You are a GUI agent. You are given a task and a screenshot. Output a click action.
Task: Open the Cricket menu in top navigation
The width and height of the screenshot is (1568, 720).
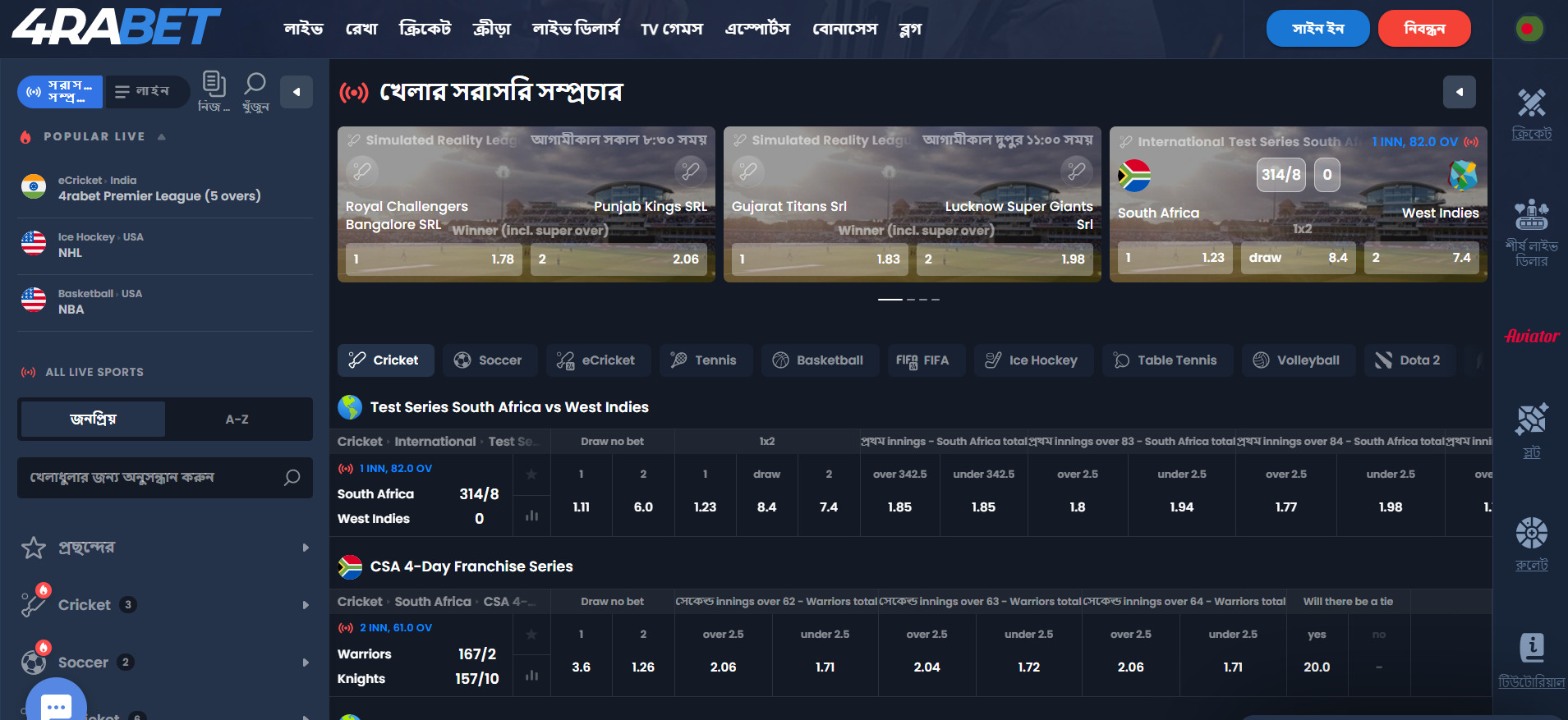click(425, 29)
